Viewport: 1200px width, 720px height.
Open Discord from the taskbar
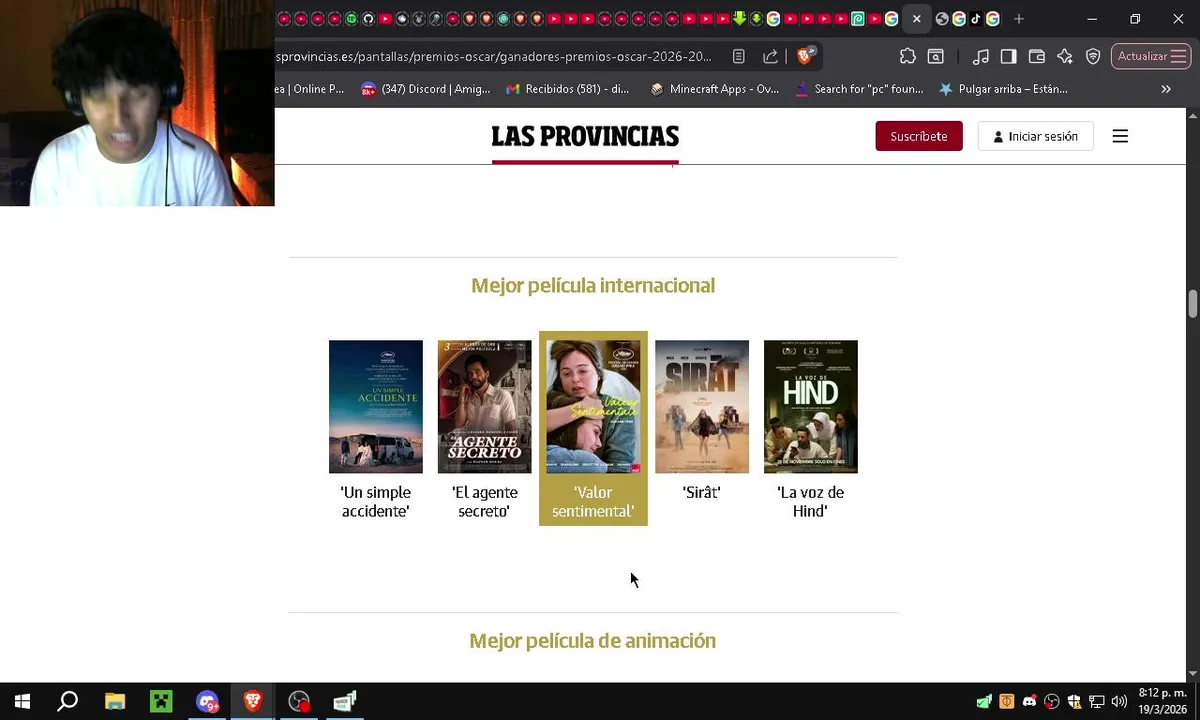pos(207,701)
